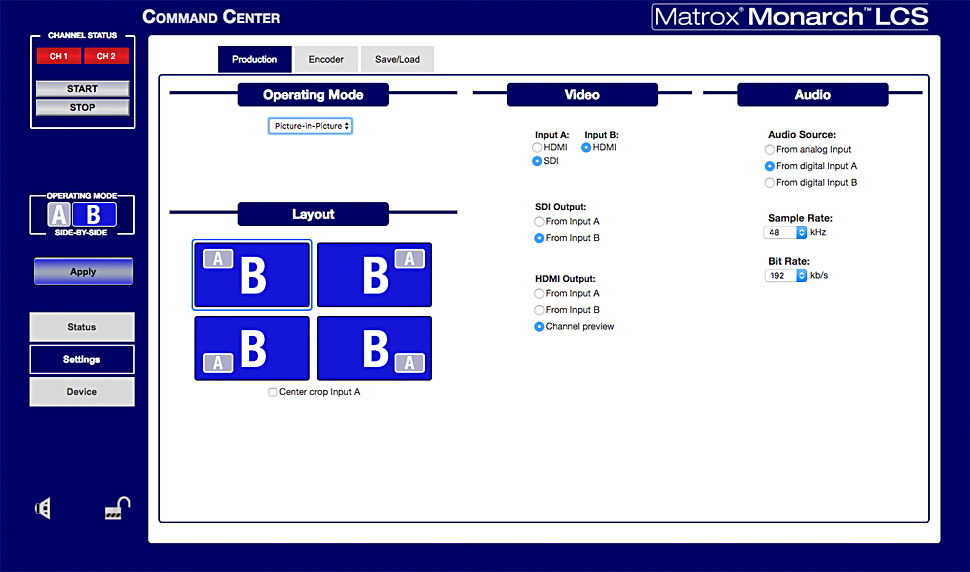This screenshot has width=970, height=572.
Task: Click the SDI Output label
Action: [x=560, y=207]
